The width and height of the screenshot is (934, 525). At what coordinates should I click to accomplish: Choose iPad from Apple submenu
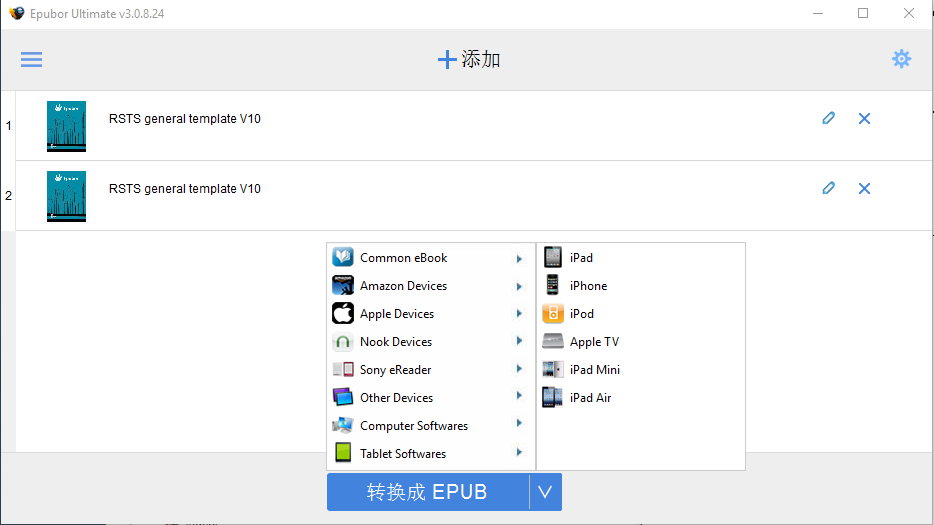click(x=640, y=257)
